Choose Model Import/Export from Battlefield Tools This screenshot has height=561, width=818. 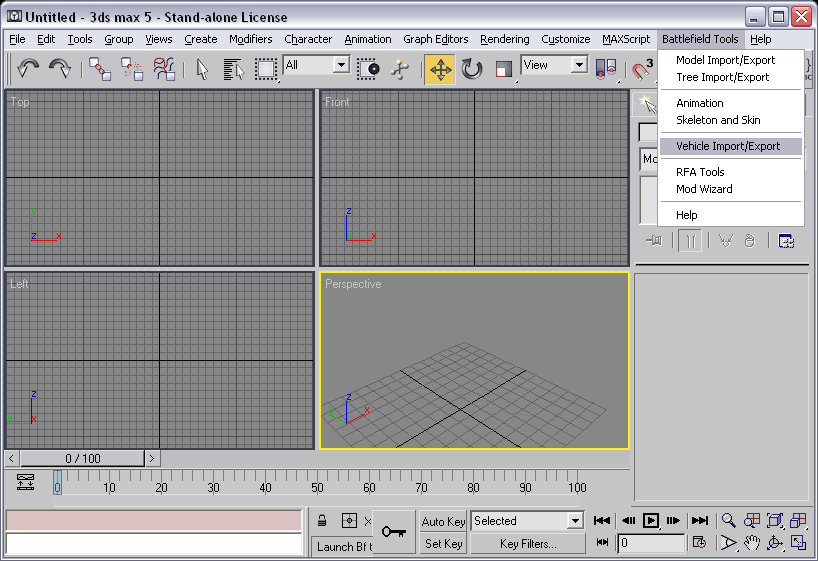click(x=731, y=60)
